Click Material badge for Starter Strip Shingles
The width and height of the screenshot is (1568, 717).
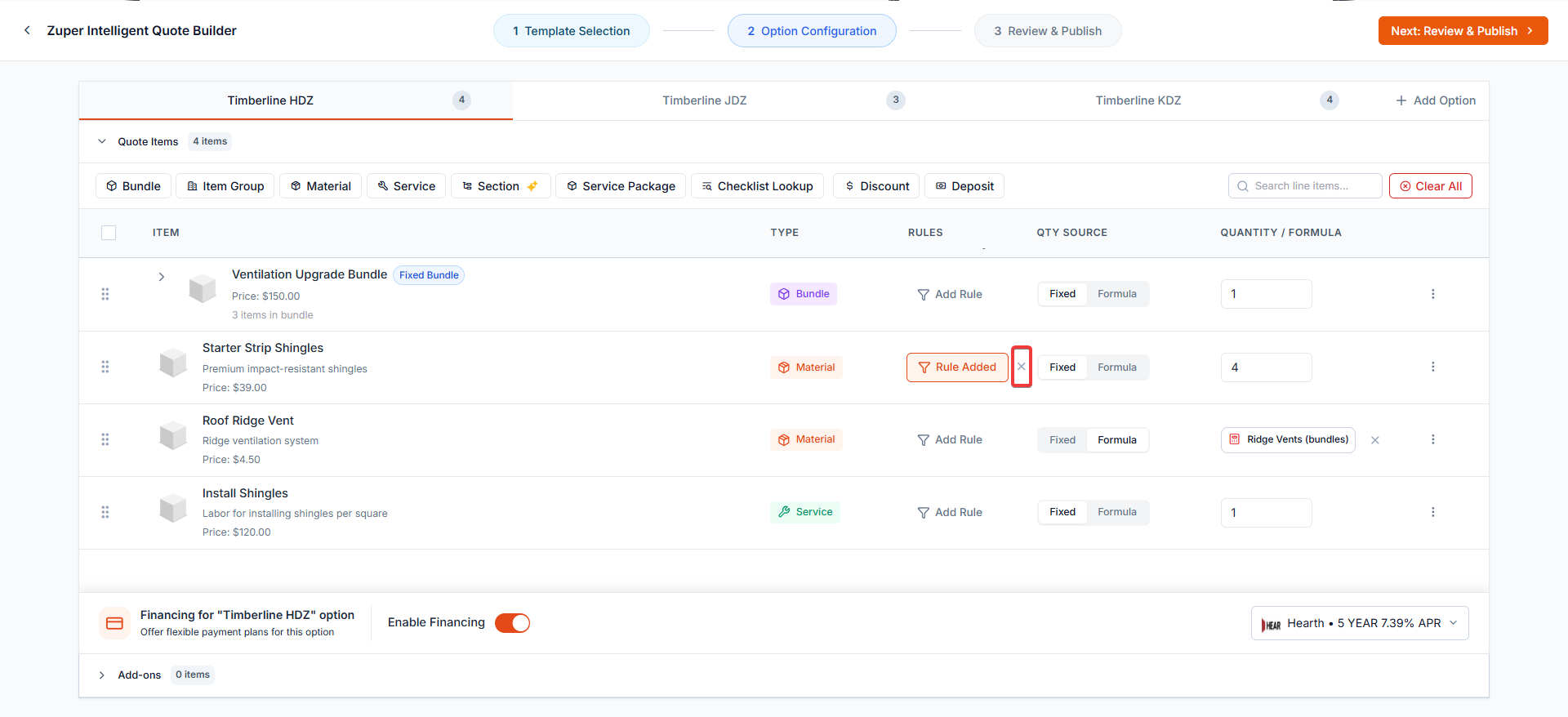tap(806, 367)
